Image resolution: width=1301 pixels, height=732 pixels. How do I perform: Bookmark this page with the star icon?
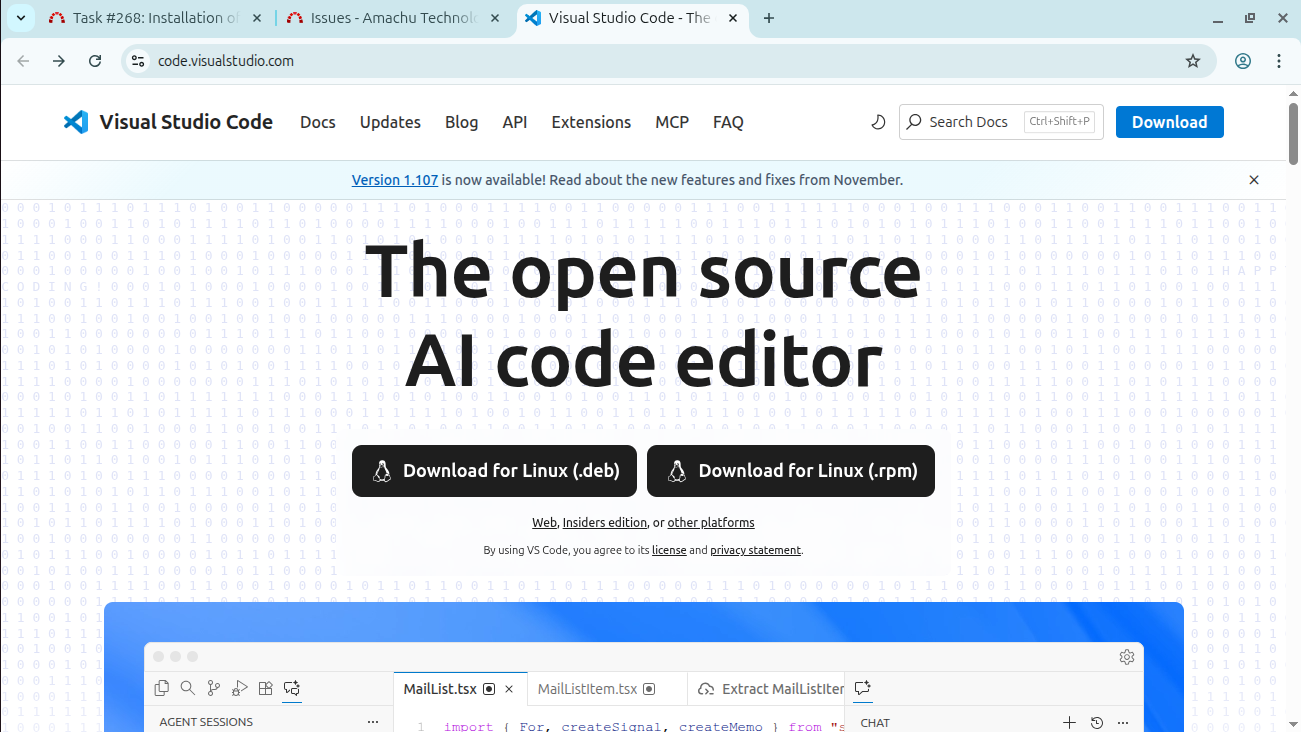coord(1192,61)
